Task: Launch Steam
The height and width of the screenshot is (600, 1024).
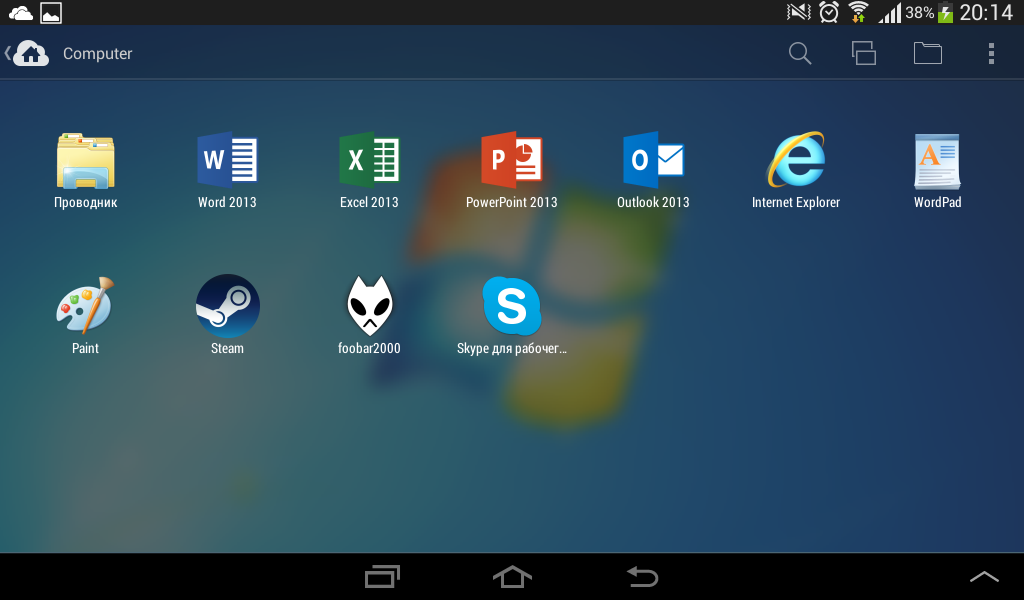Action: point(227,306)
